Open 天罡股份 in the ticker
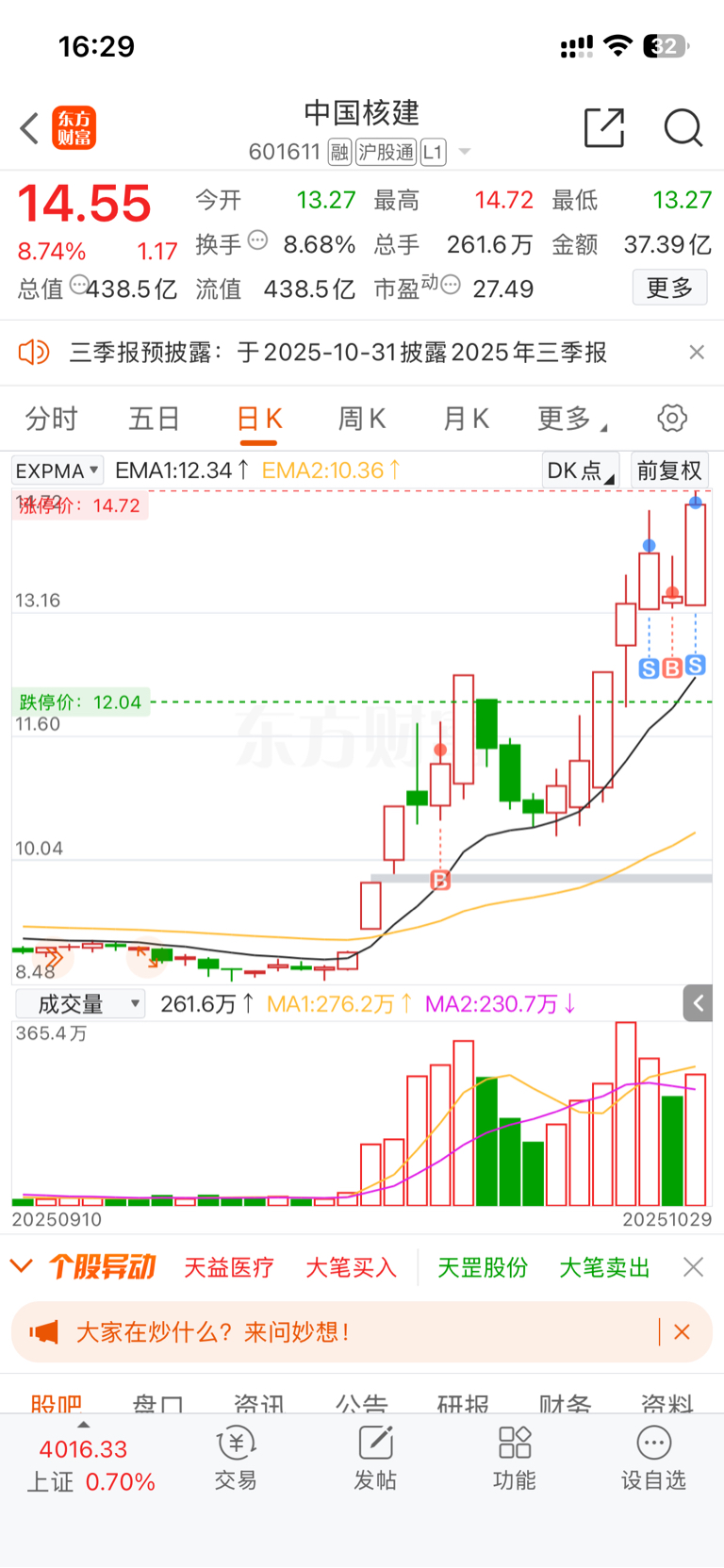Image resolution: width=724 pixels, height=1568 pixels. tap(483, 1267)
